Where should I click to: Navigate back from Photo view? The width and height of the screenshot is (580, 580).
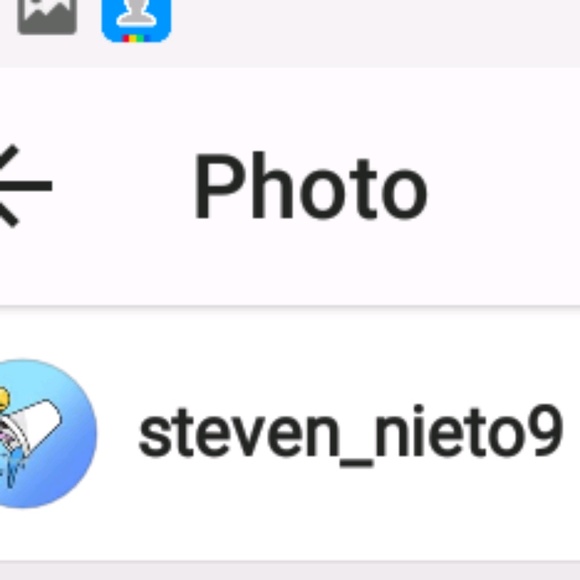pyautogui.click(x=24, y=185)
